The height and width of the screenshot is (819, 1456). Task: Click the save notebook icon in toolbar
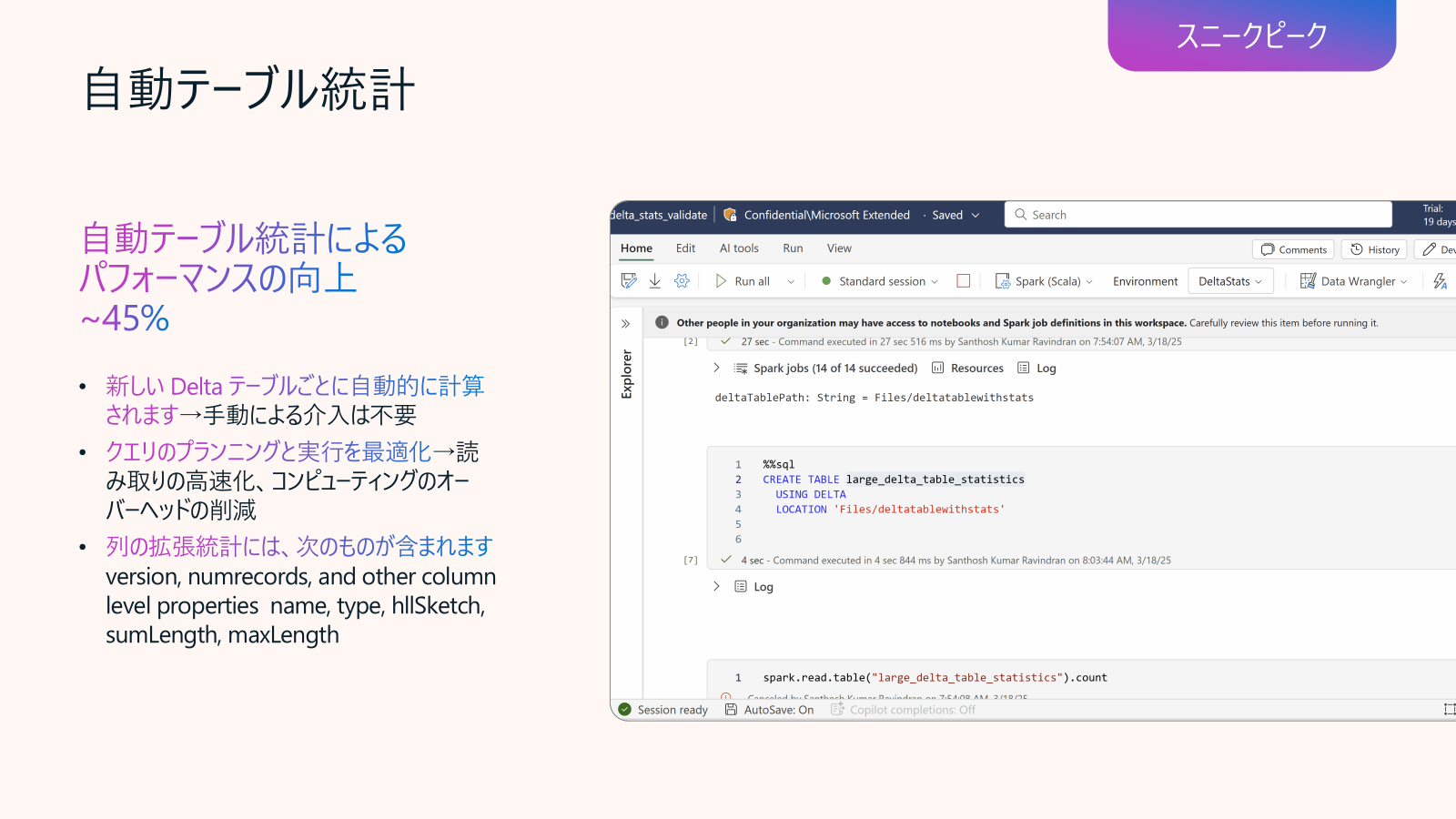pos(629,281)
